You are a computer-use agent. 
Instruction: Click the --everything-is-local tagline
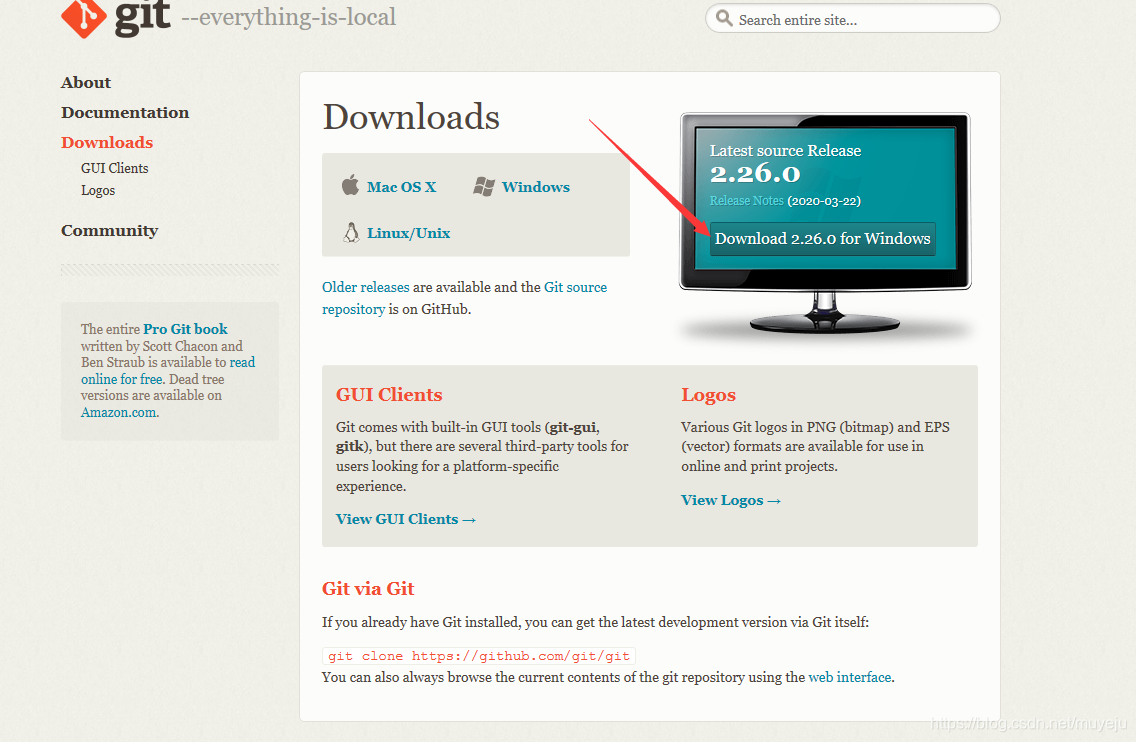288,17
